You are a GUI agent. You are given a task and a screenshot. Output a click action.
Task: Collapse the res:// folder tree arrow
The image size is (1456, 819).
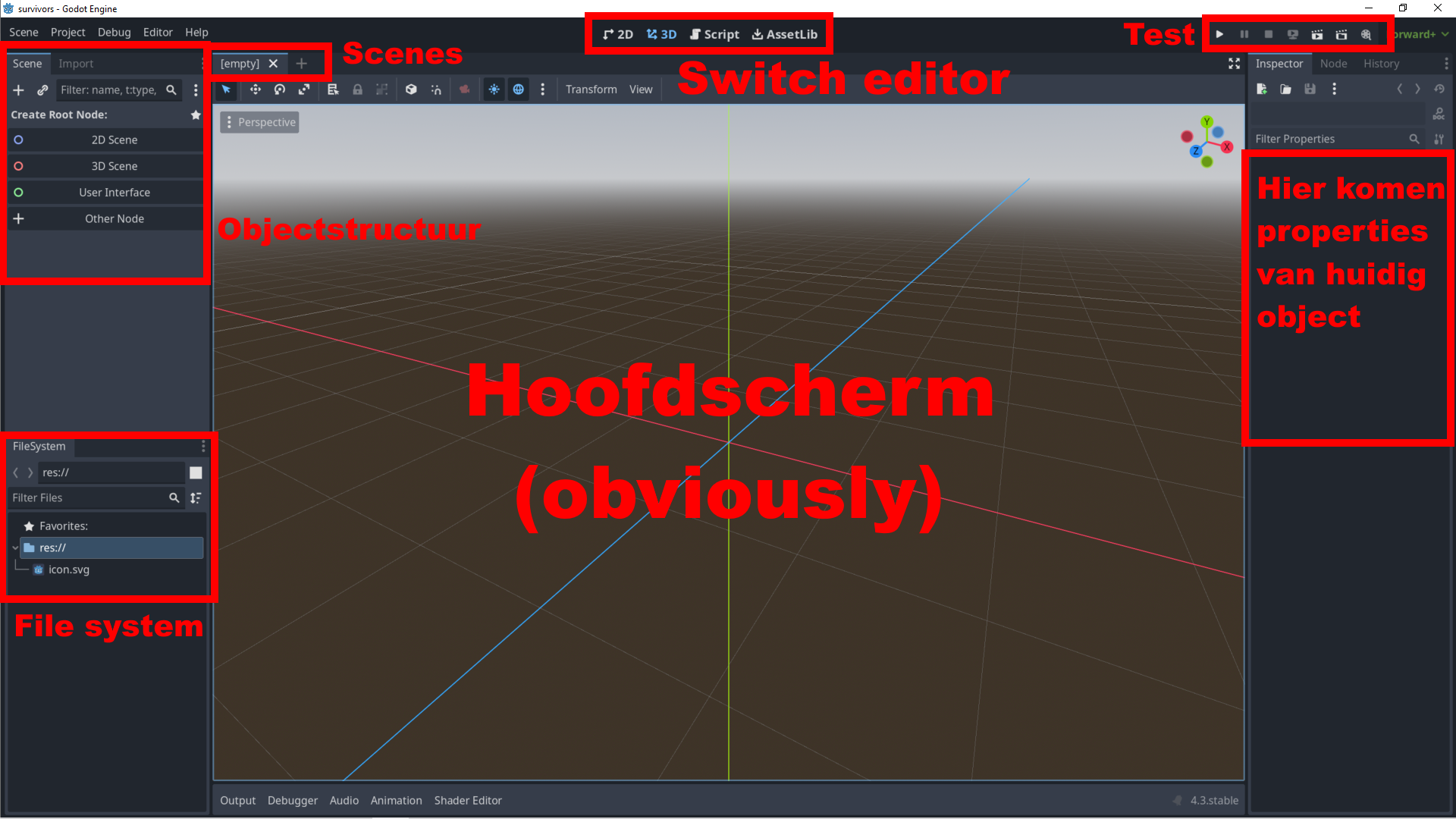point(15,548)
